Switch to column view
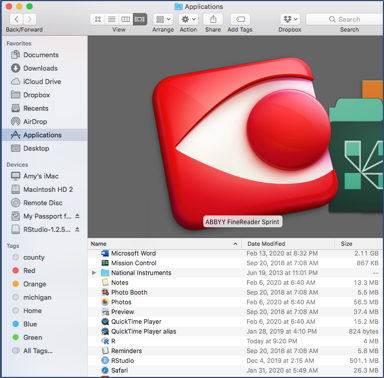The width and height of the screenshot is (384, 378). [126, 19]
